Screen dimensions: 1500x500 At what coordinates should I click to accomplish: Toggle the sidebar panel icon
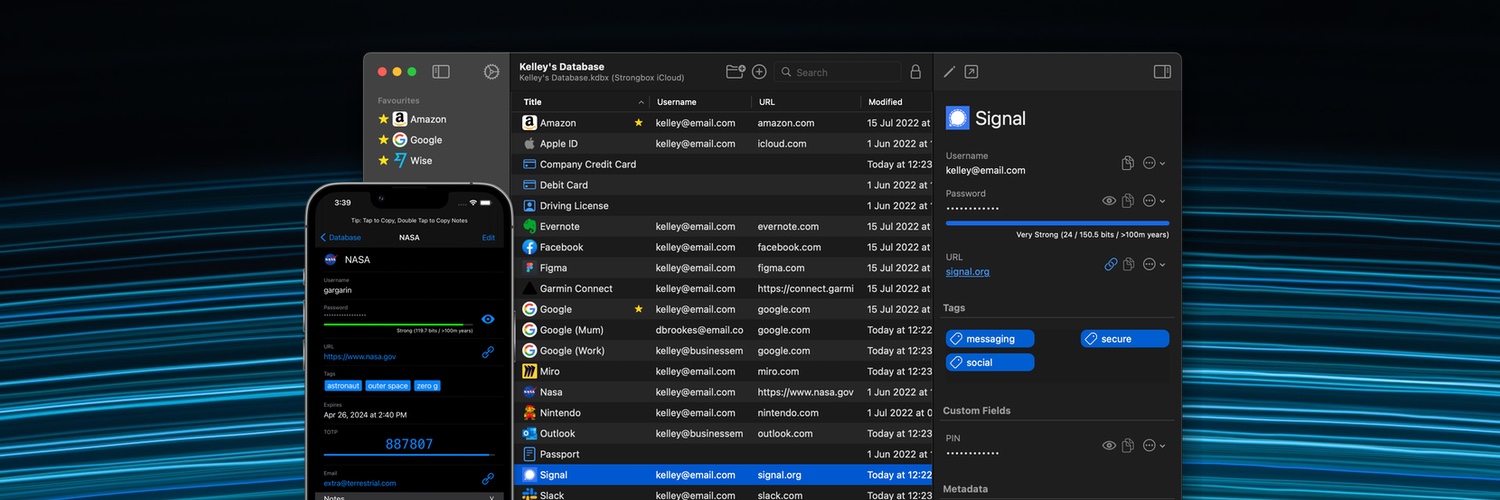(x=441, y=72)
